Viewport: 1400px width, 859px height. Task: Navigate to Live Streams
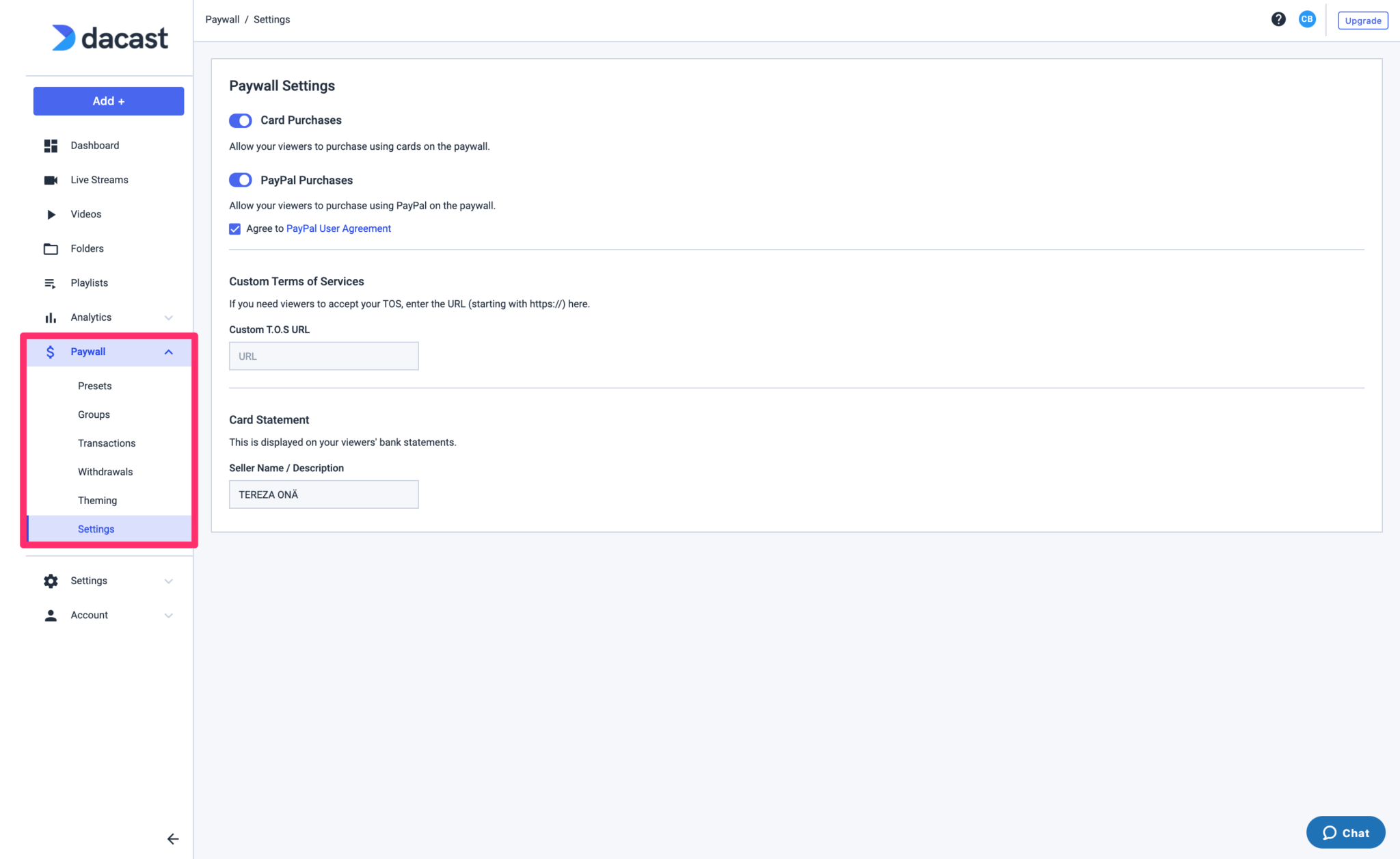[x=99, y=179]
